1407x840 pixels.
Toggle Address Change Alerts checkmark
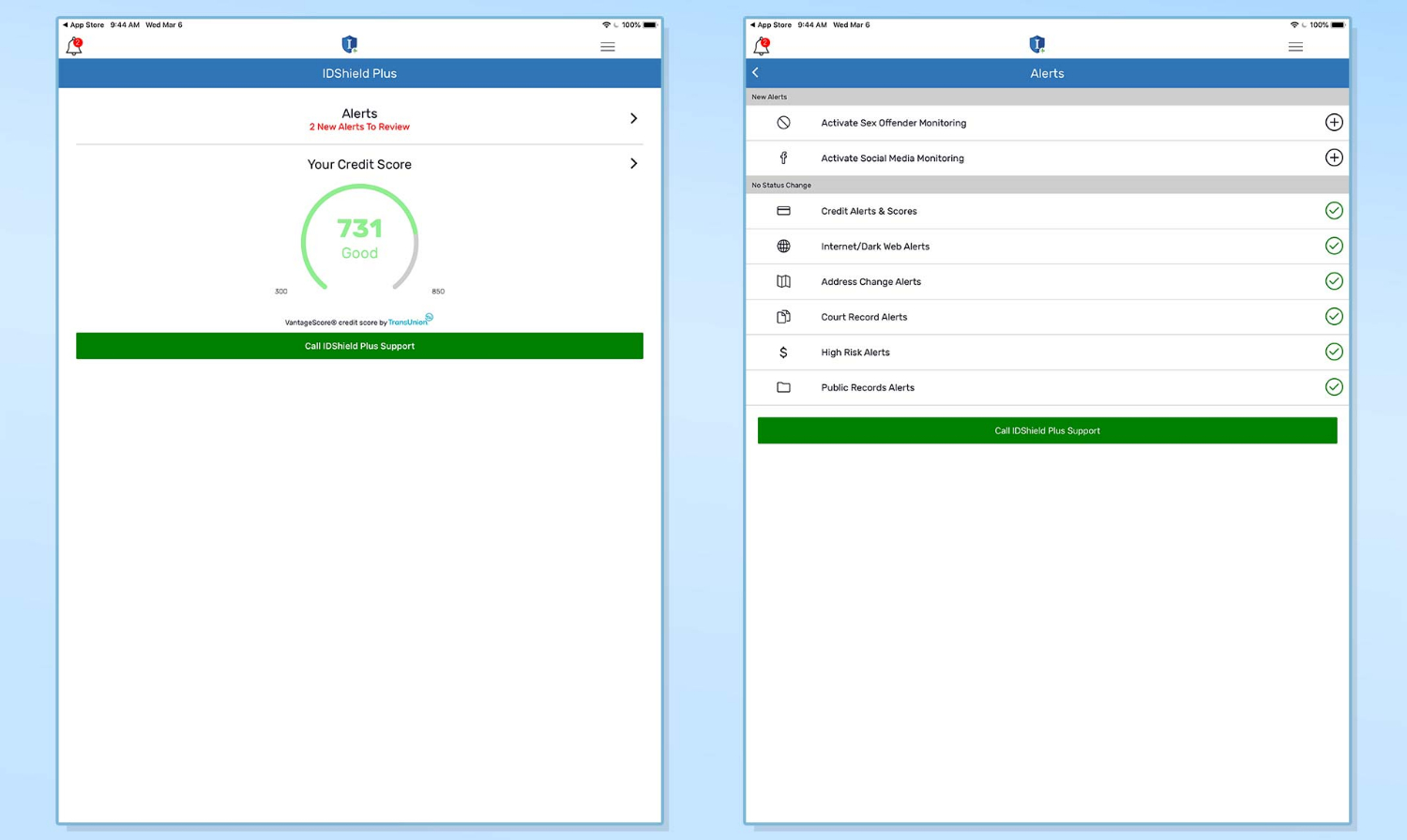coord(1334,281)
